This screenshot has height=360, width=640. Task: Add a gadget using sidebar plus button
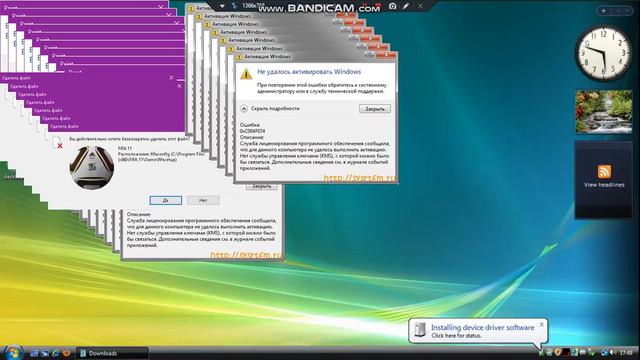(604, 11)
